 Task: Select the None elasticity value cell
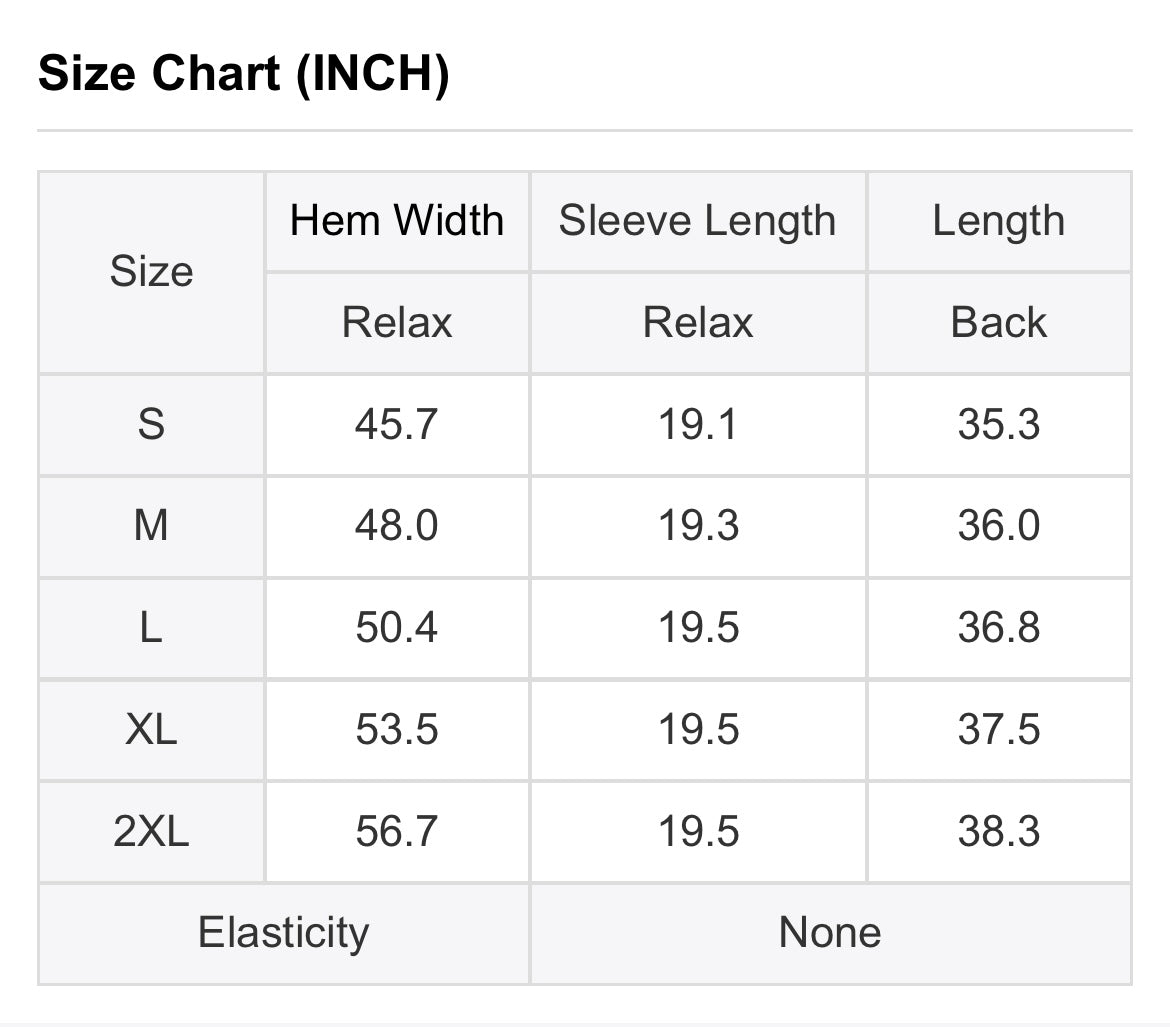coord(830,933)
